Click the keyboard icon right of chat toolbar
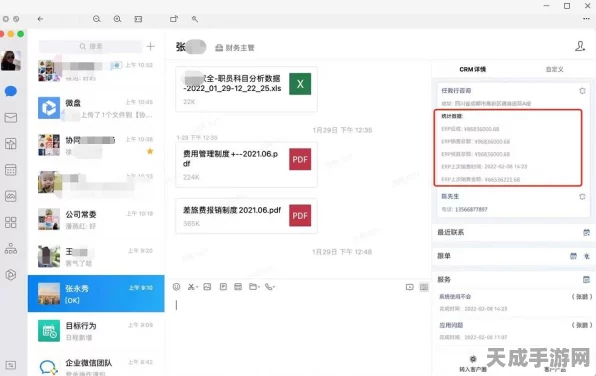 [424, 287]
